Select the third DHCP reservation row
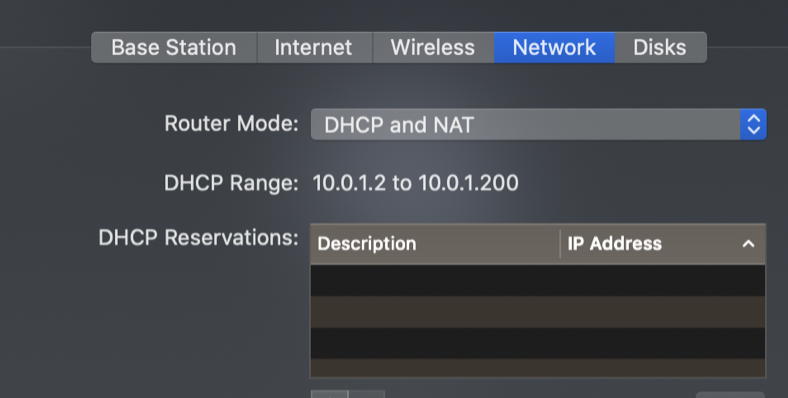788x398 pixels. [x=538, y=343]
